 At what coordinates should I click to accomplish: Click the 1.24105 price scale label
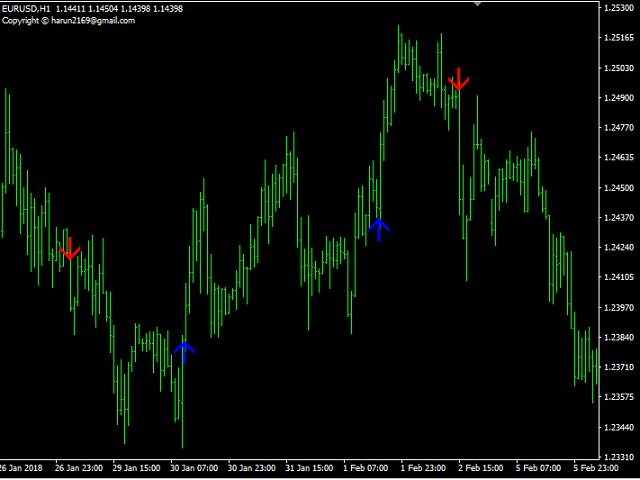point(619,277)
